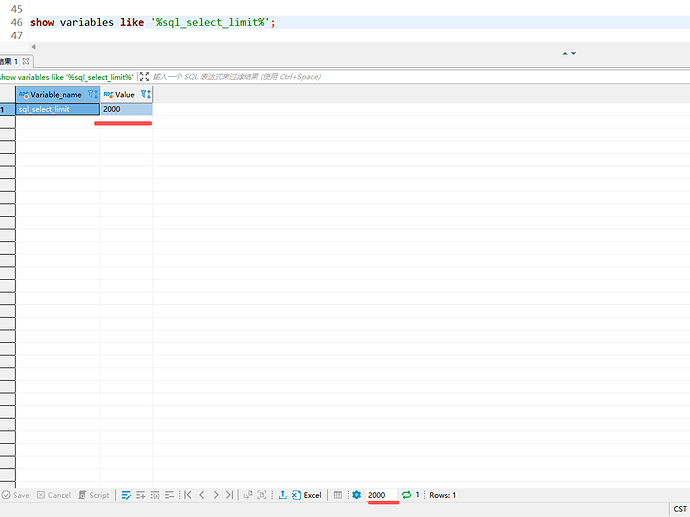Open the Script generation option
Screen dimensions: 690x517
94,495
